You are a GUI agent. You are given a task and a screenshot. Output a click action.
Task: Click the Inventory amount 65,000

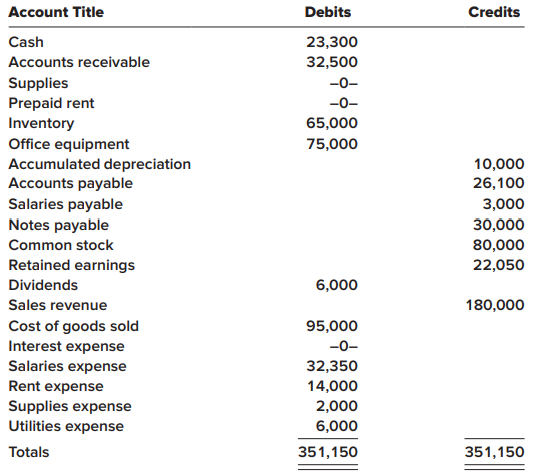(332, 123)
